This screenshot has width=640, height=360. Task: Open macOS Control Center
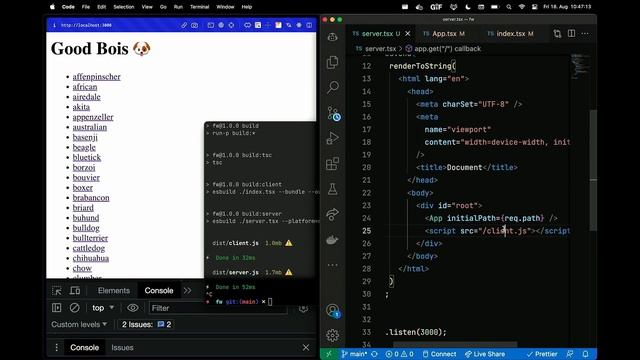534,7
